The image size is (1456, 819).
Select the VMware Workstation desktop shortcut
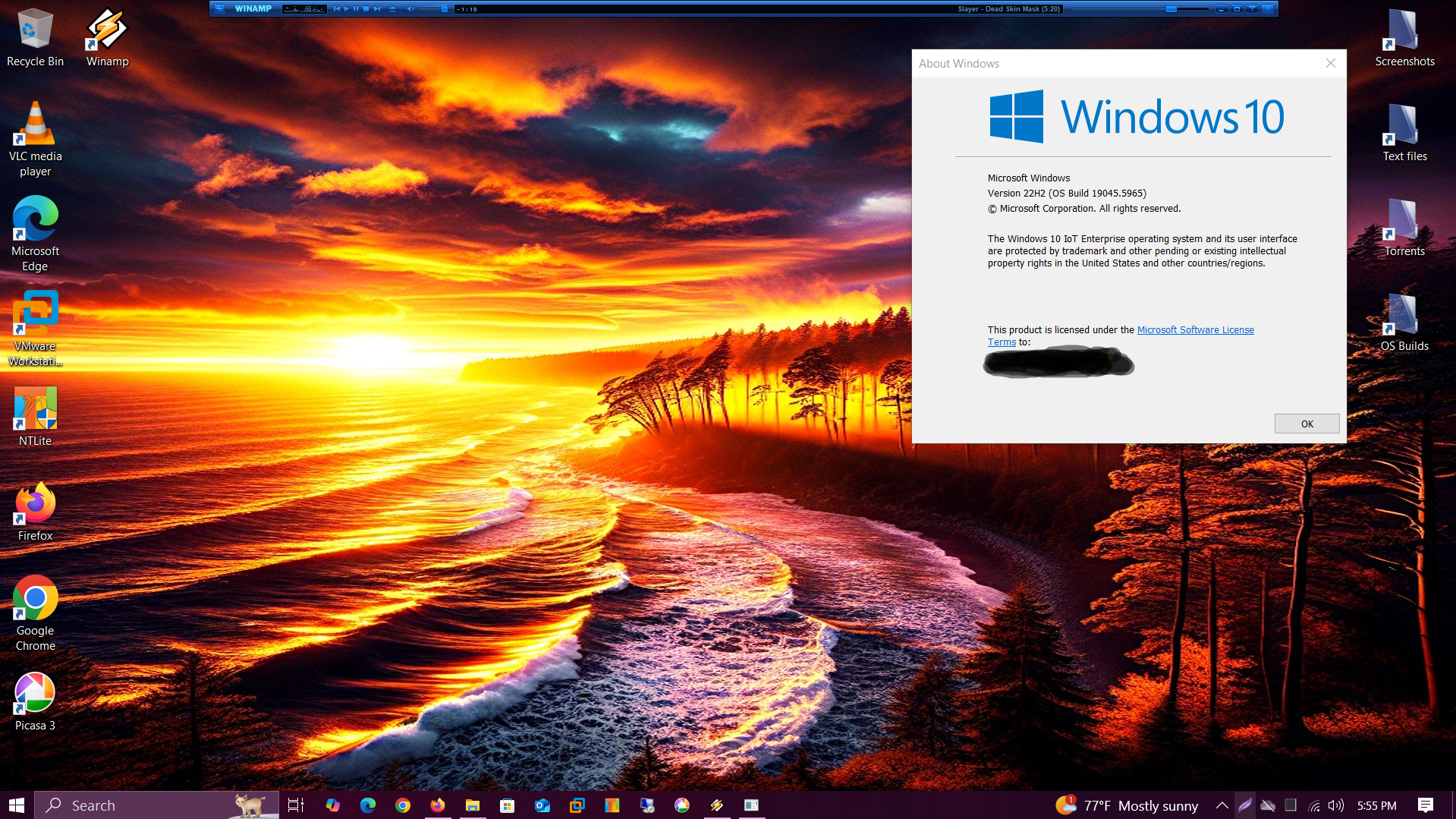coord(35,329)
